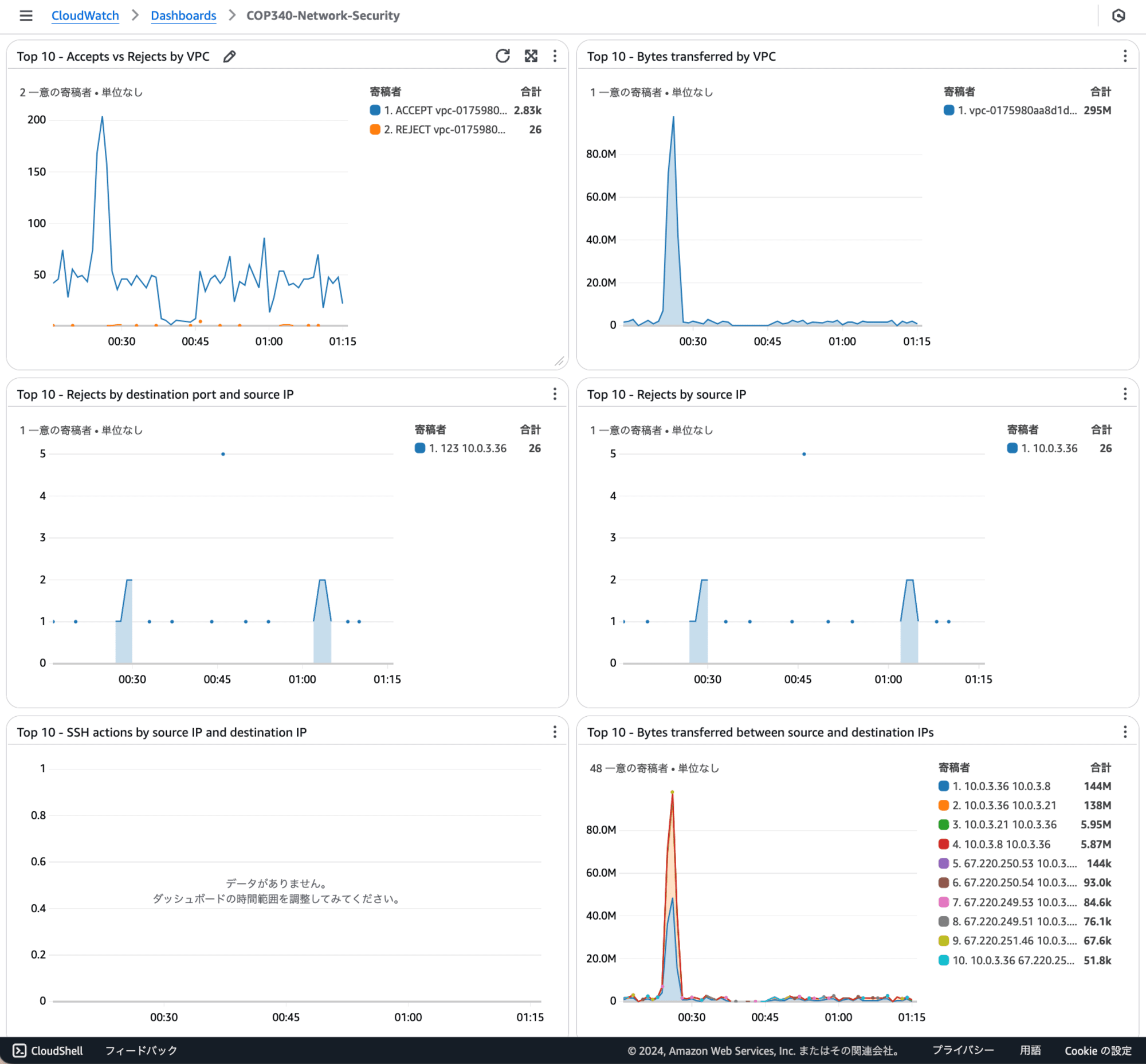Viewport: 1146px width, 1064px height.
Task: Open the Dashboards breadcrumb link
Action: point(183,15)
